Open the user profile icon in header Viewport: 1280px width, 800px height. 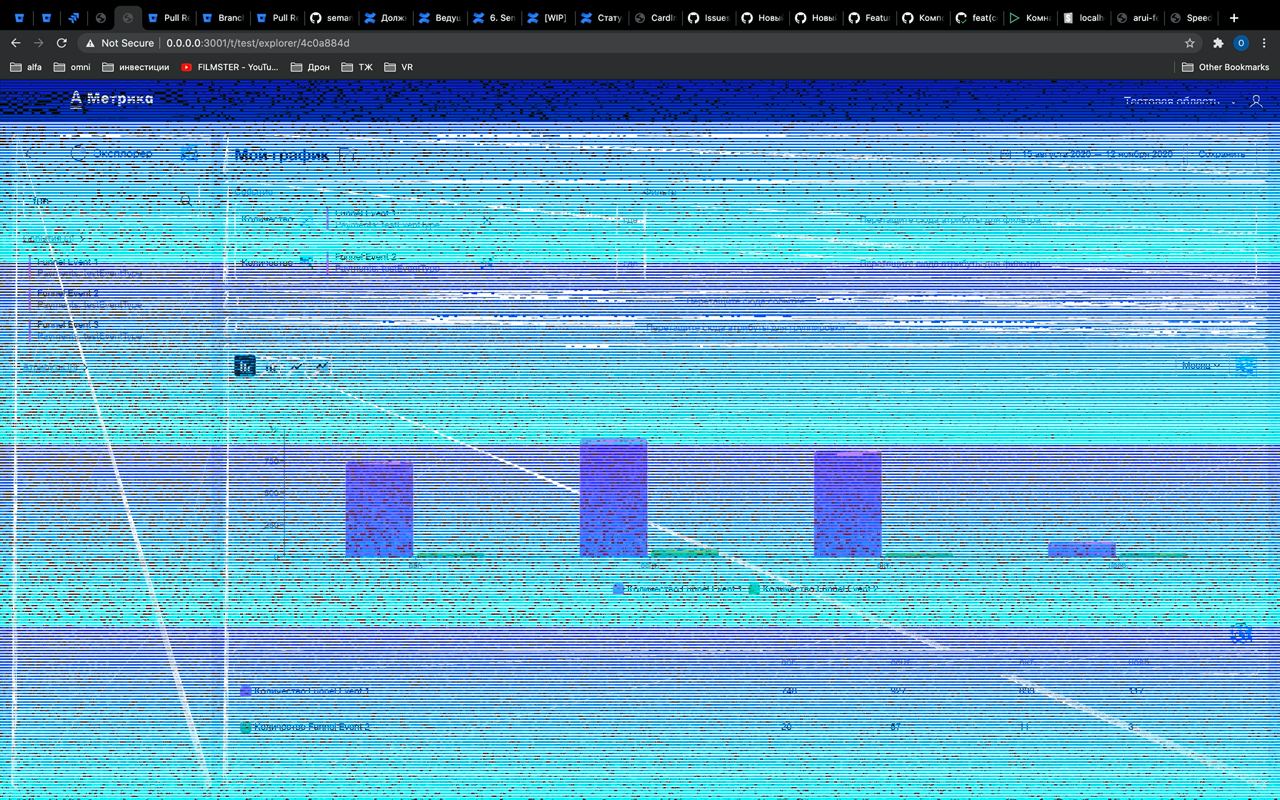coord(1256,101)
